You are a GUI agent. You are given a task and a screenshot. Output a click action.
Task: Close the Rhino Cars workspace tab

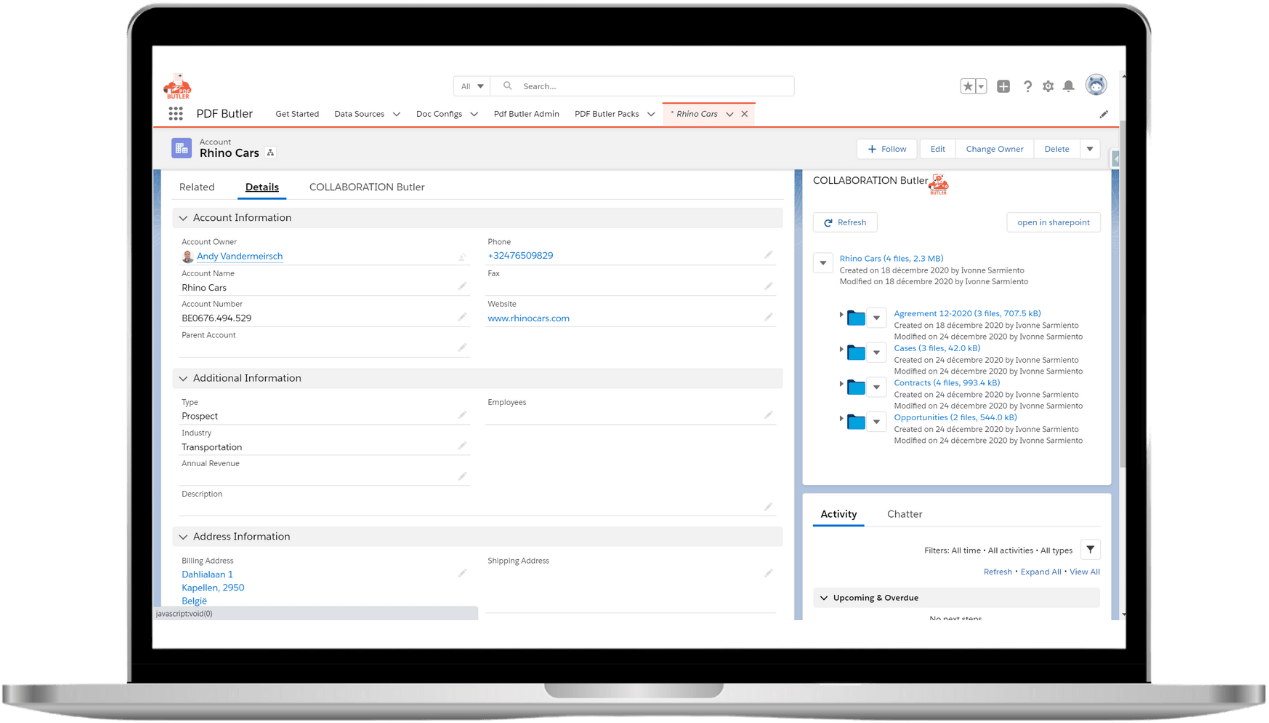[x=744, y=114]
